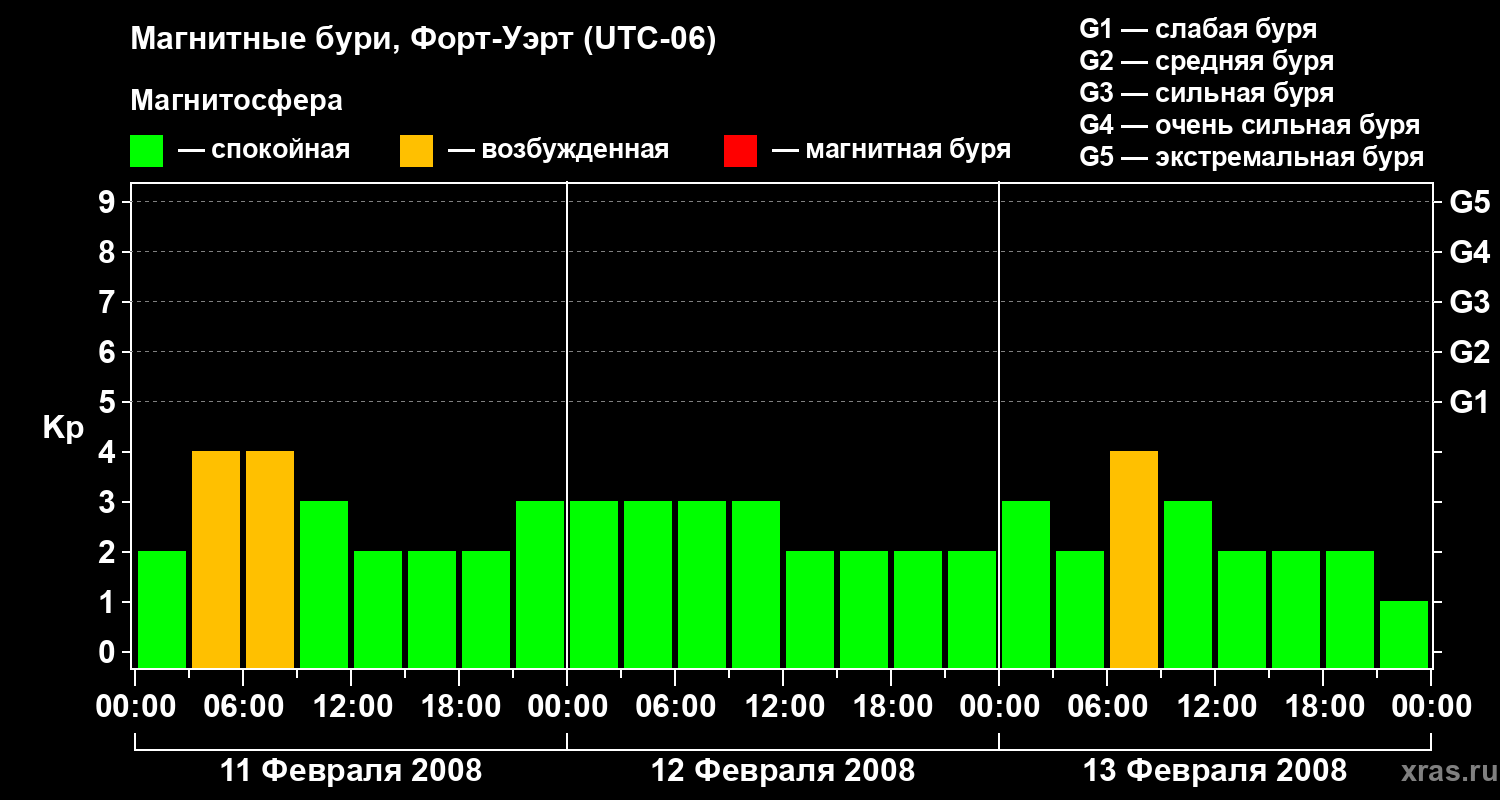This screenshot has height=800, width=1500.
Task: Click the right-axis 'G2' level label
Action: click(x=1469, y=352)
